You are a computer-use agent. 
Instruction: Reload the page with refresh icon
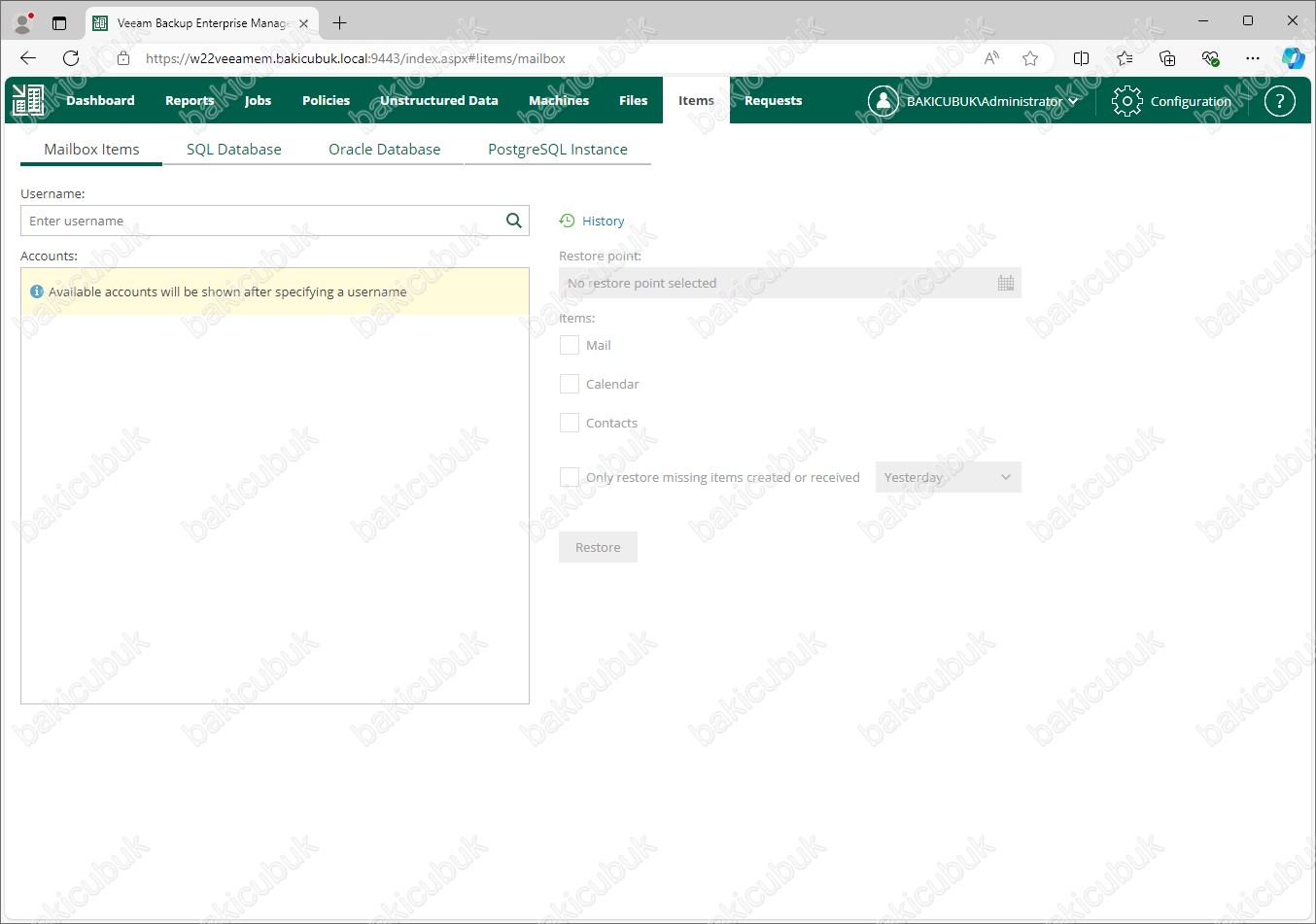point(71,58)
